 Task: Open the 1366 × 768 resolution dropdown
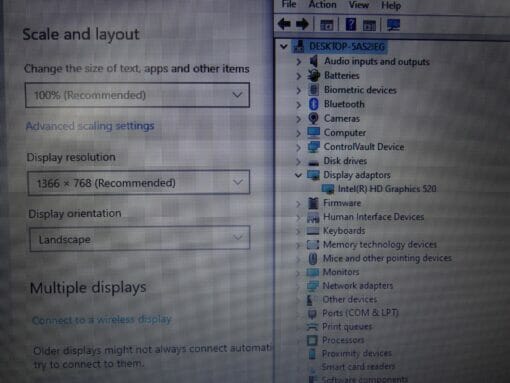click(x=139, y=183)
